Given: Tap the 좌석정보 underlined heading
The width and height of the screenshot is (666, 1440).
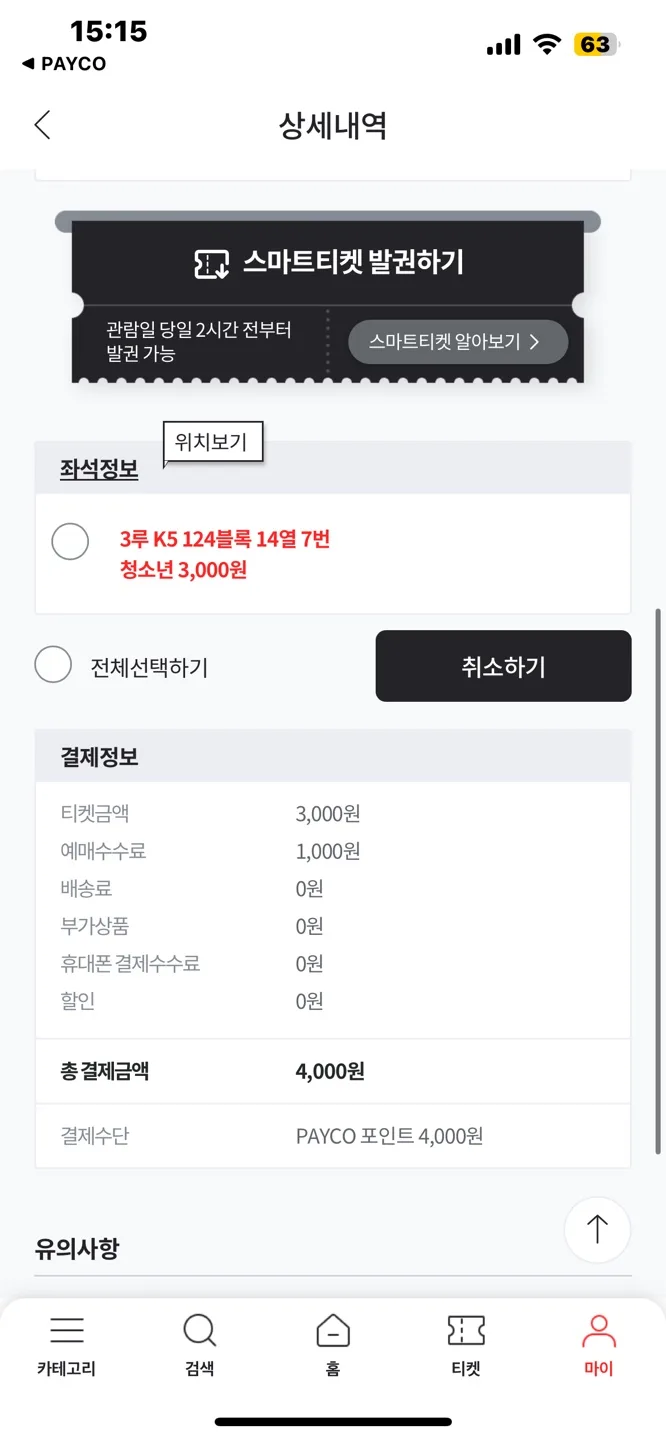Looking at the screenshot, I should pyautogui.click(x=99, y=470).
